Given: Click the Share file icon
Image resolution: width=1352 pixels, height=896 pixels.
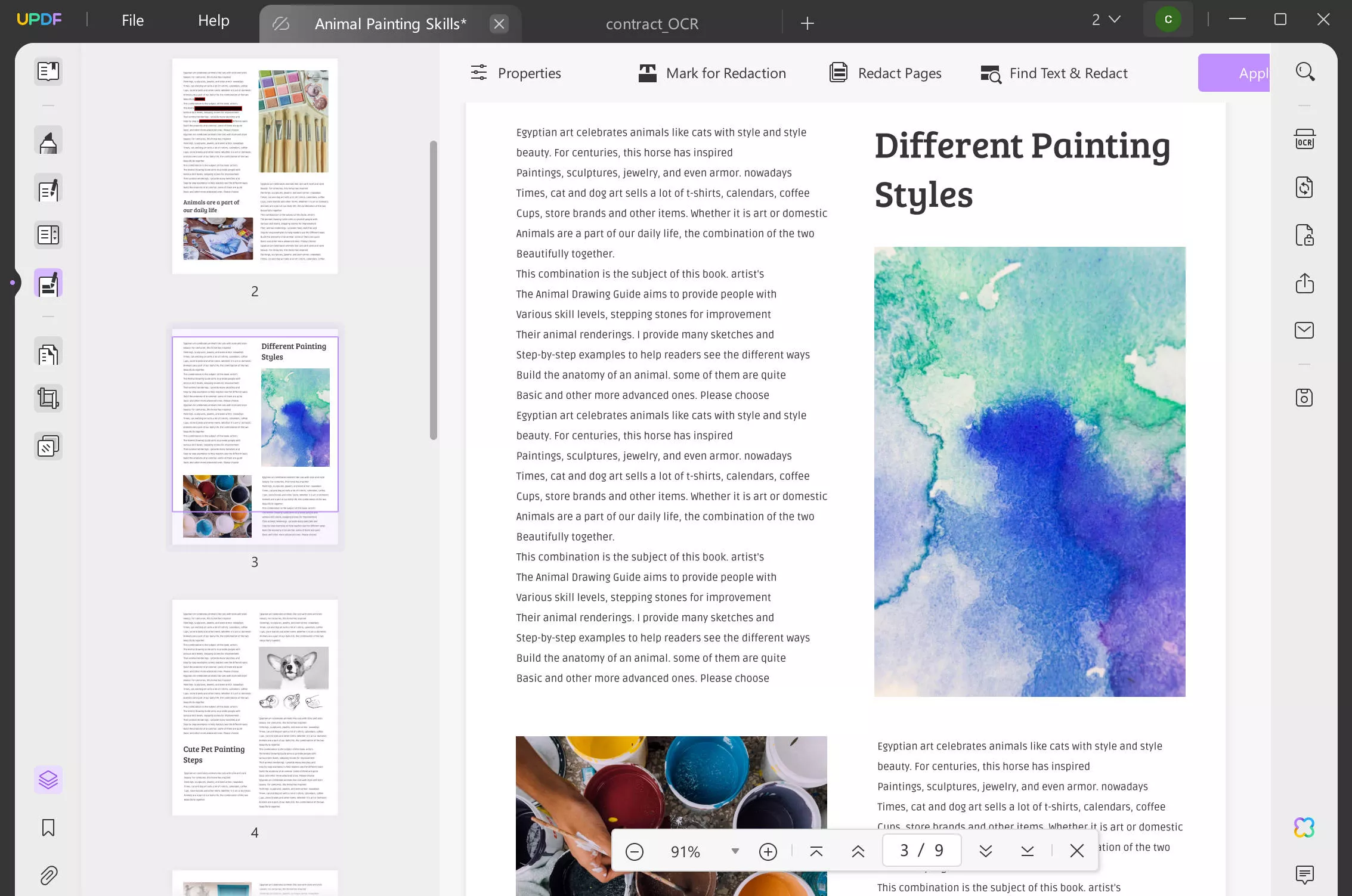Looking at the screenshot, I should [1304, 283].
